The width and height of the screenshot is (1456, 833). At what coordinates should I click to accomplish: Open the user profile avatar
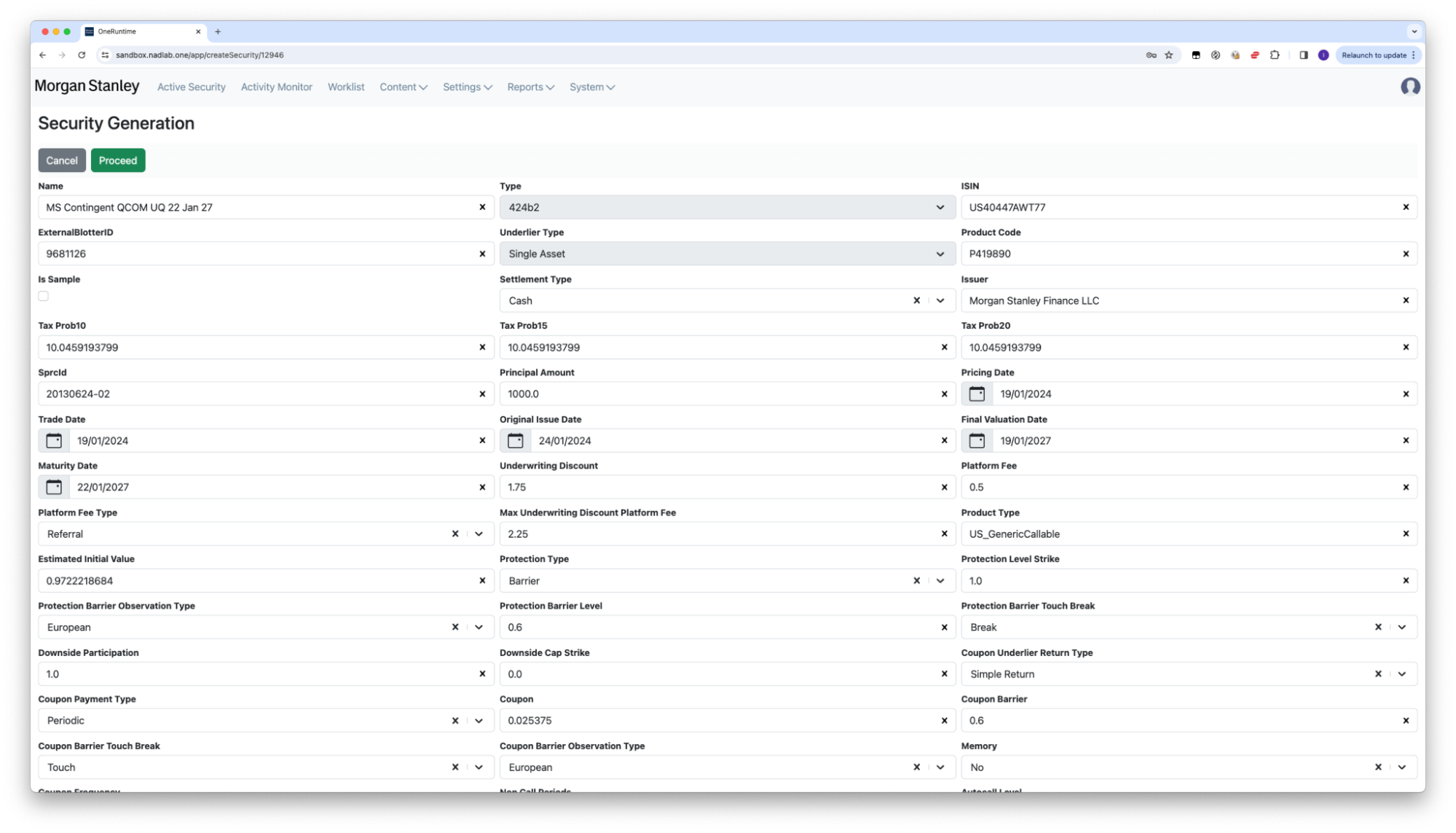[1409, 87]
